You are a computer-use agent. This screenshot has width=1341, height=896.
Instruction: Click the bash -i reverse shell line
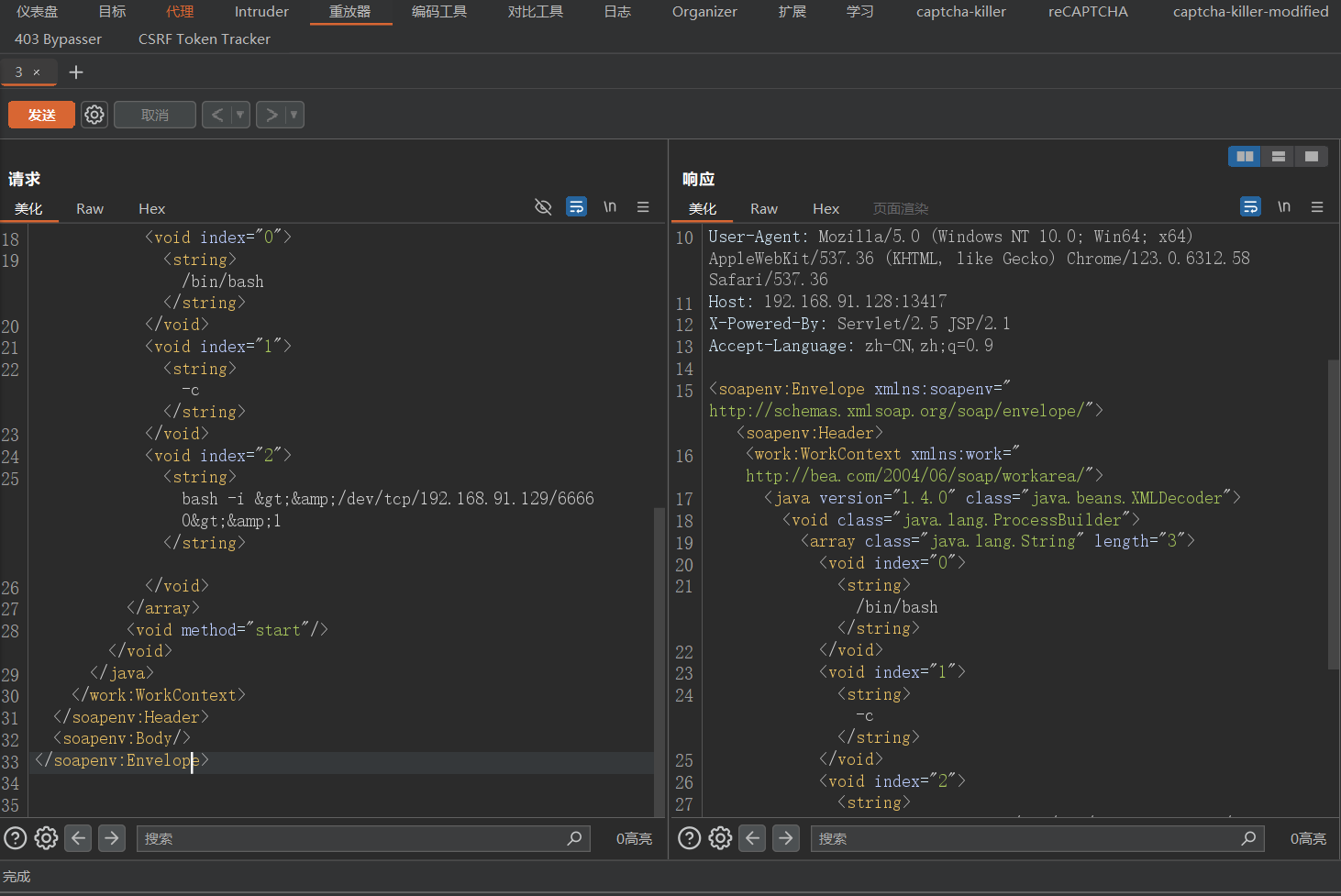click(x=388, y=499)
